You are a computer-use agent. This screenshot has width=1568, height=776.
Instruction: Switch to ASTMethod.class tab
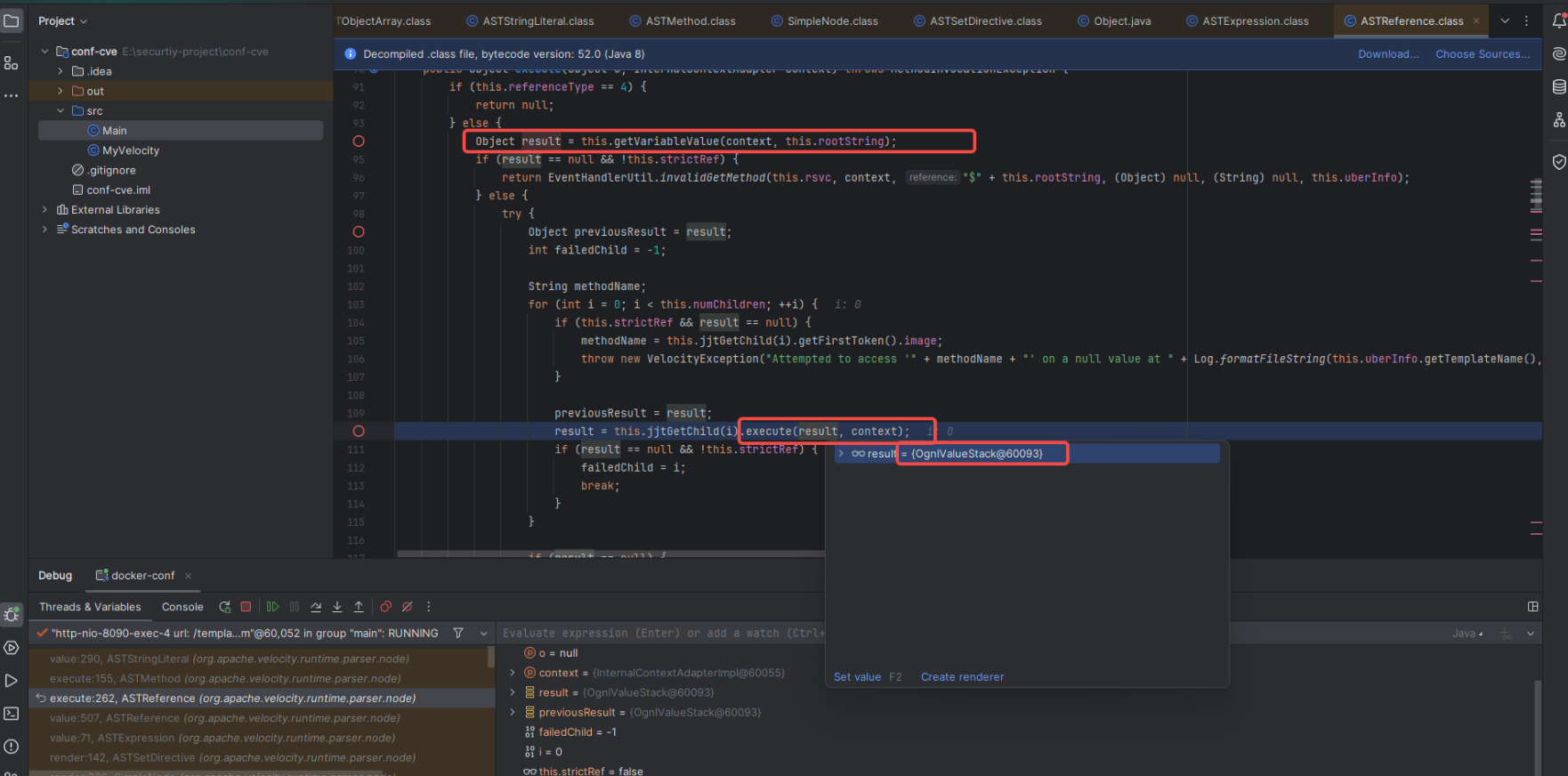point(683,20)
